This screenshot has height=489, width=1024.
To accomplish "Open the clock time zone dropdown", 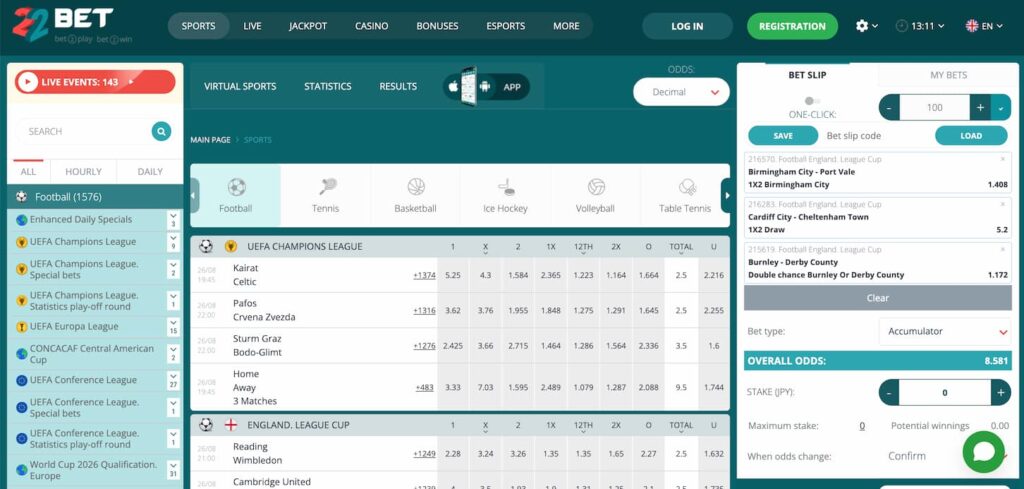I will click(x=920, y=26).
